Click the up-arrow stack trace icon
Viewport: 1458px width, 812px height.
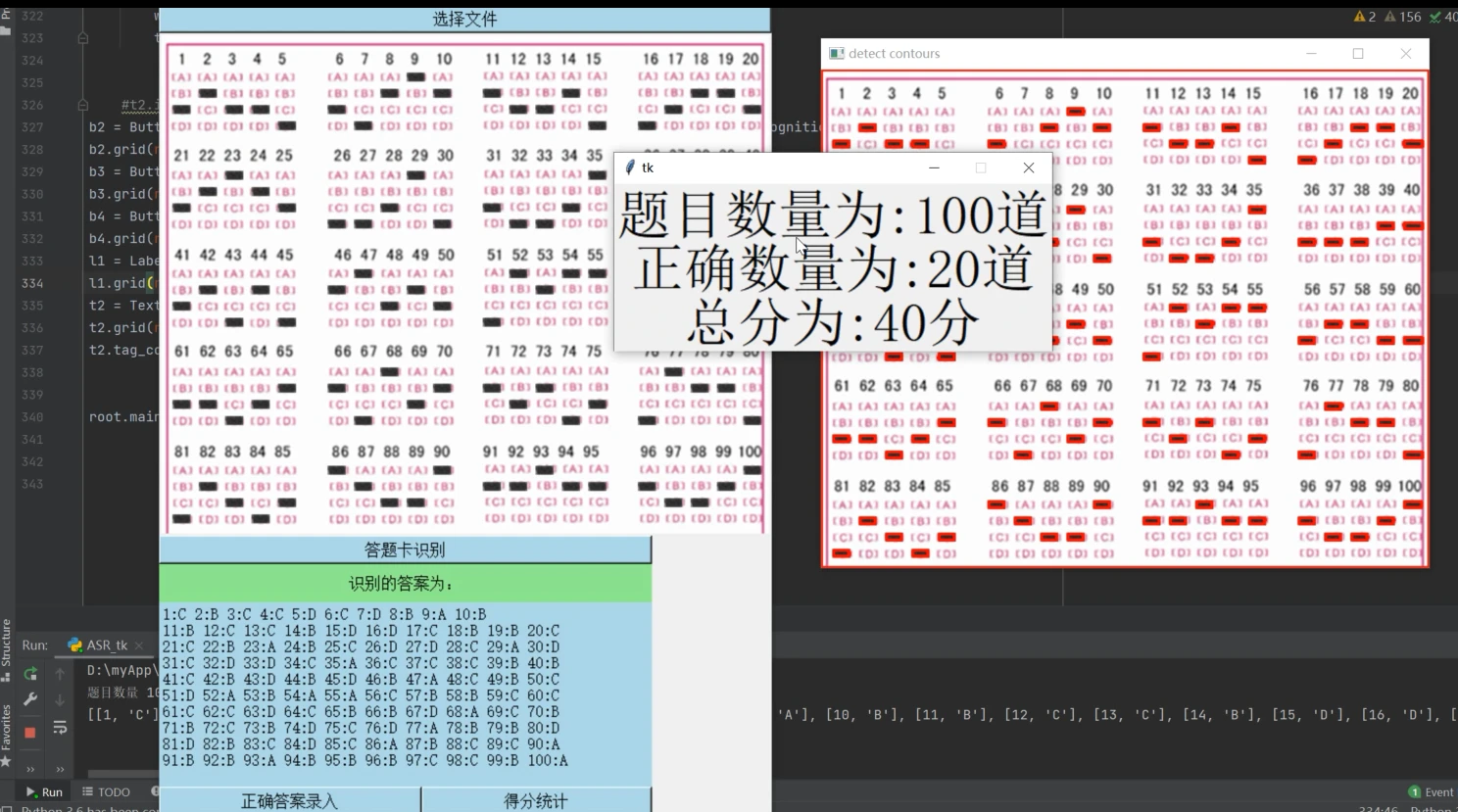coord(60,673)
